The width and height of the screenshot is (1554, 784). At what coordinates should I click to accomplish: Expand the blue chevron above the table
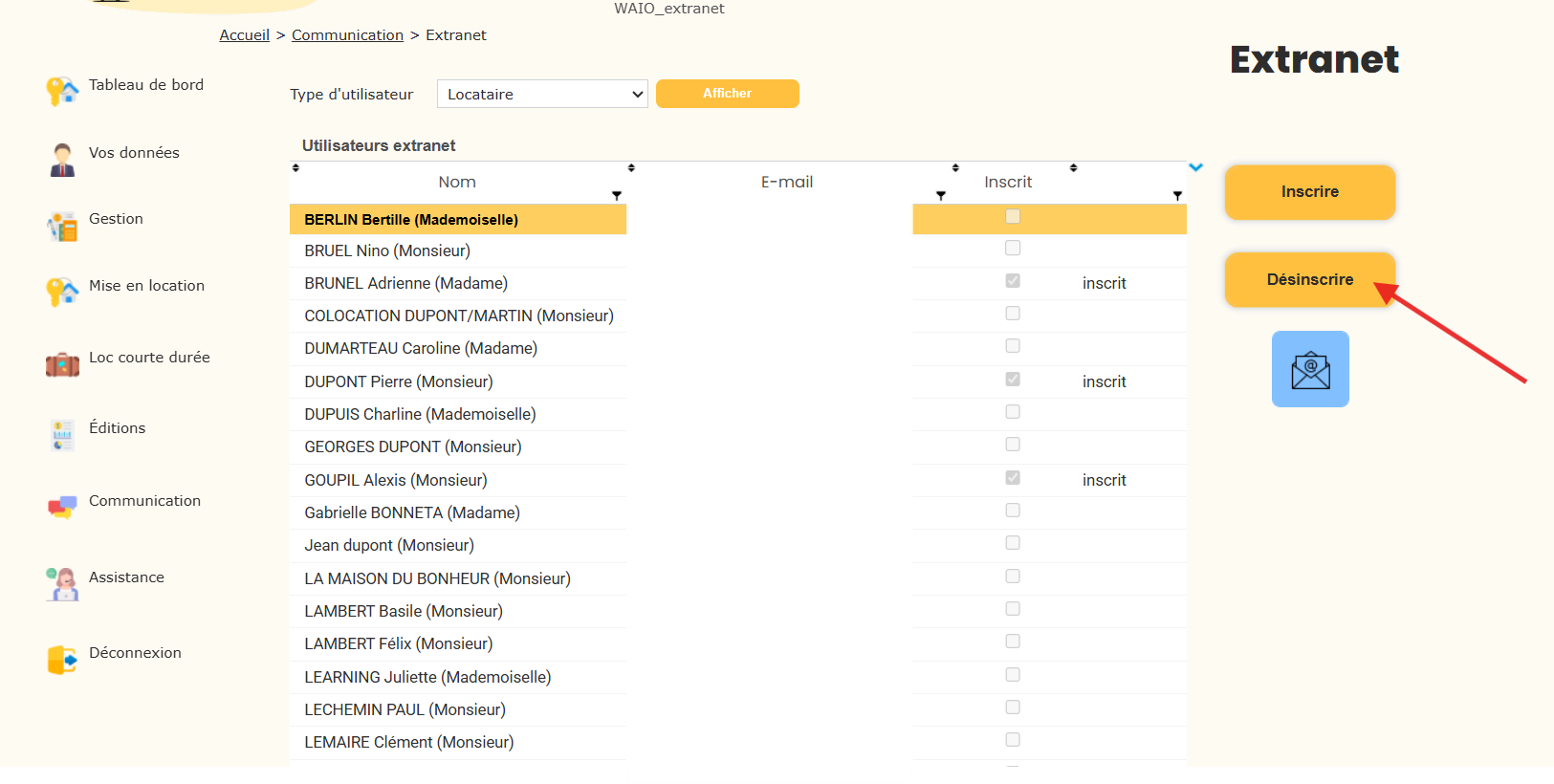pos(1195,167)
